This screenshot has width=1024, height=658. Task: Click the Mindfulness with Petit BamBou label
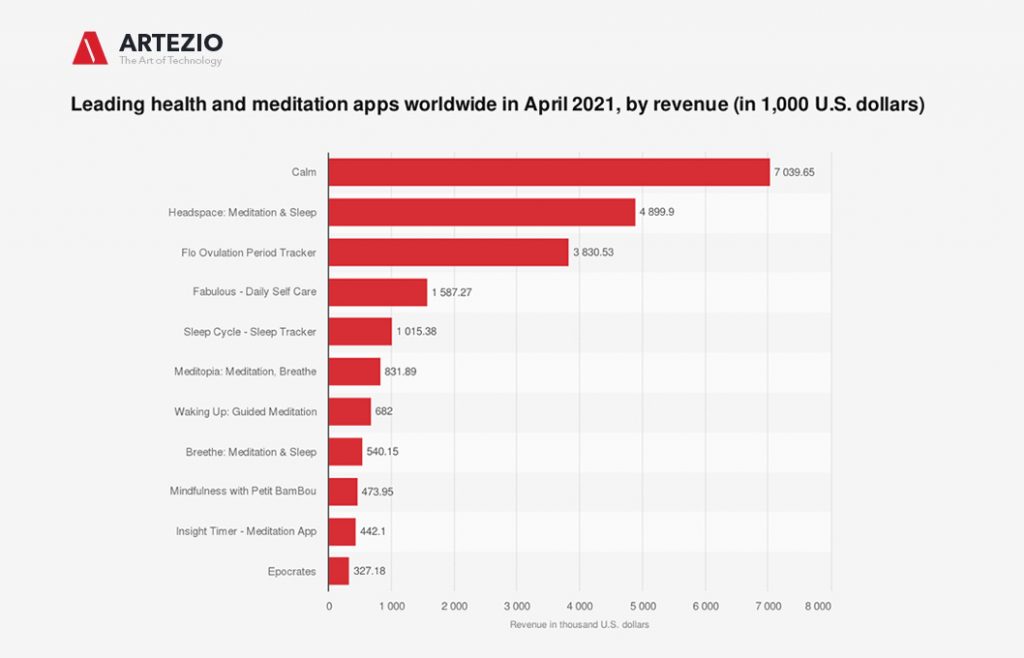tap(243, 491)
